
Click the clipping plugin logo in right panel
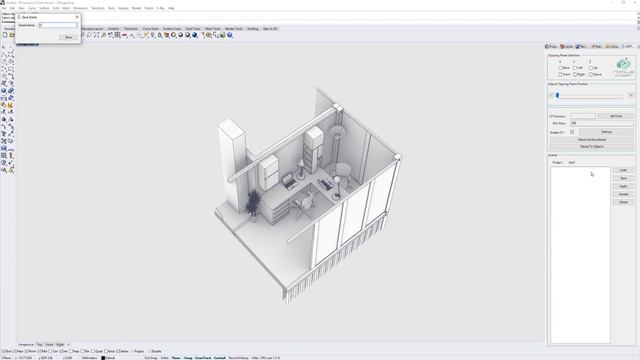624,67
